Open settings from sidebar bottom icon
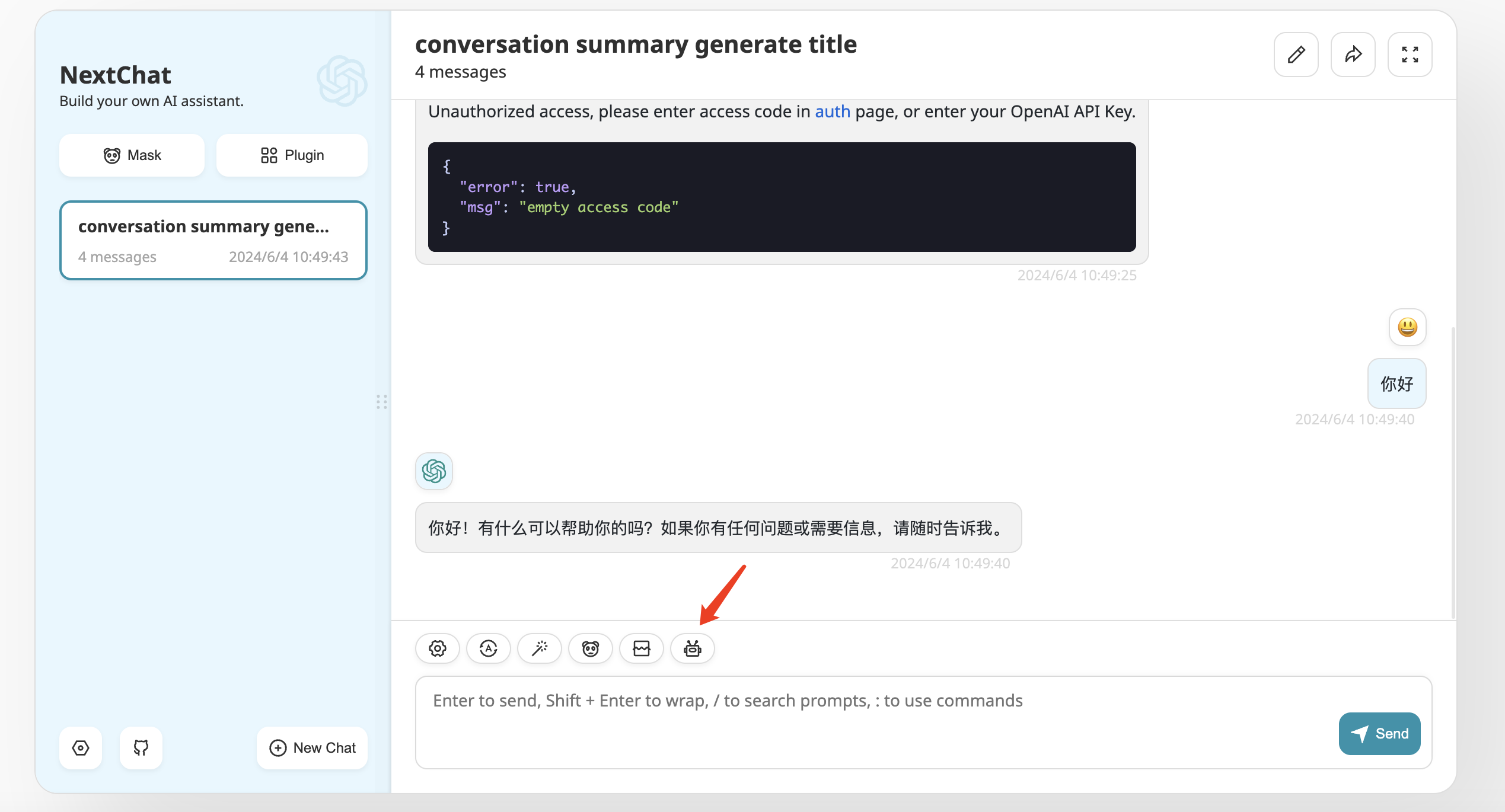1505x812 pixels. click(81, 748)
